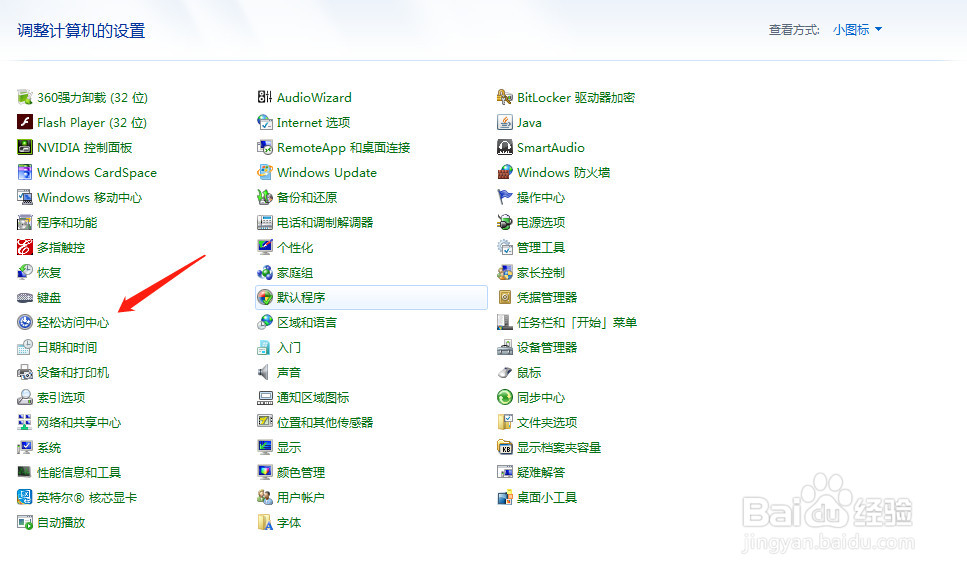967x576 pixels.
Task: Click the 通知区域图标 link
Action: point(313,398)
